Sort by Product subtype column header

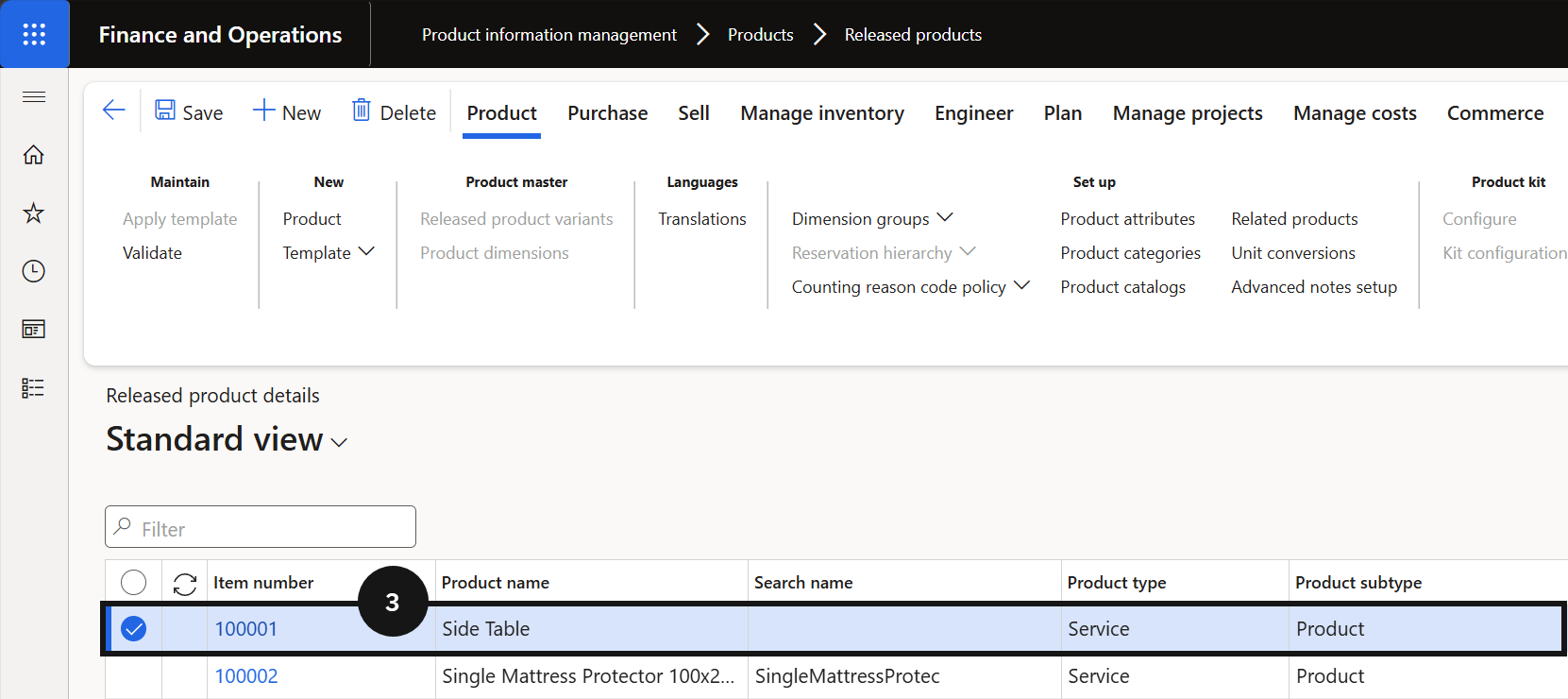(1358, 583)
